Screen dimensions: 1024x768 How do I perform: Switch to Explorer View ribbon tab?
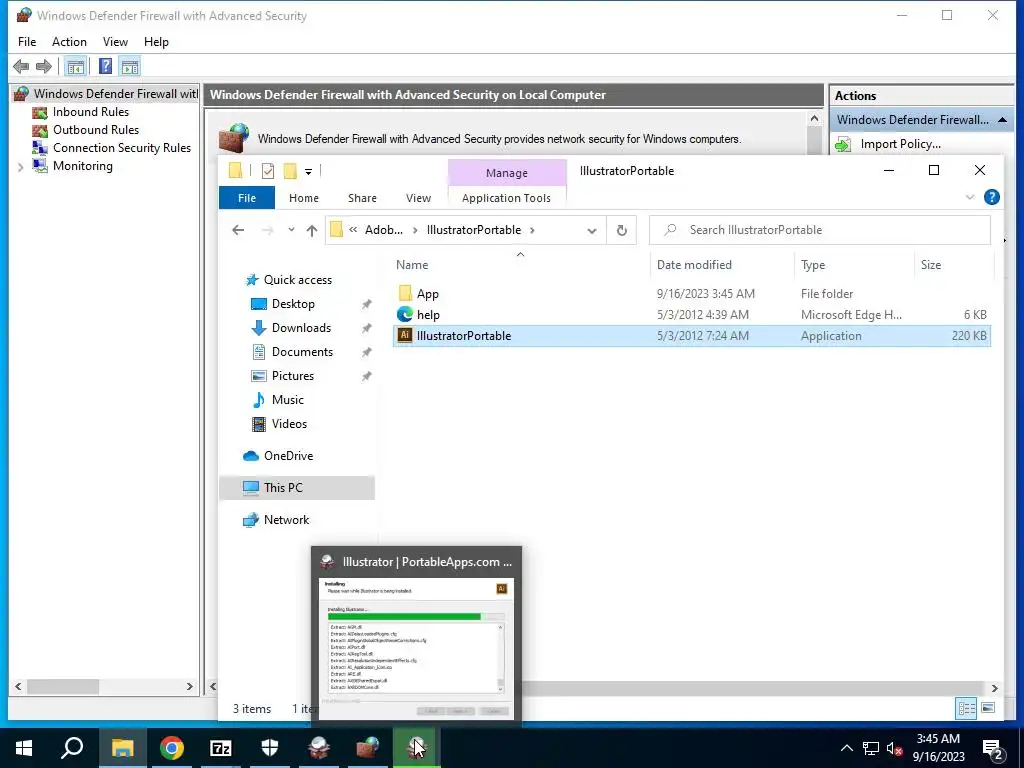[418, 198]
